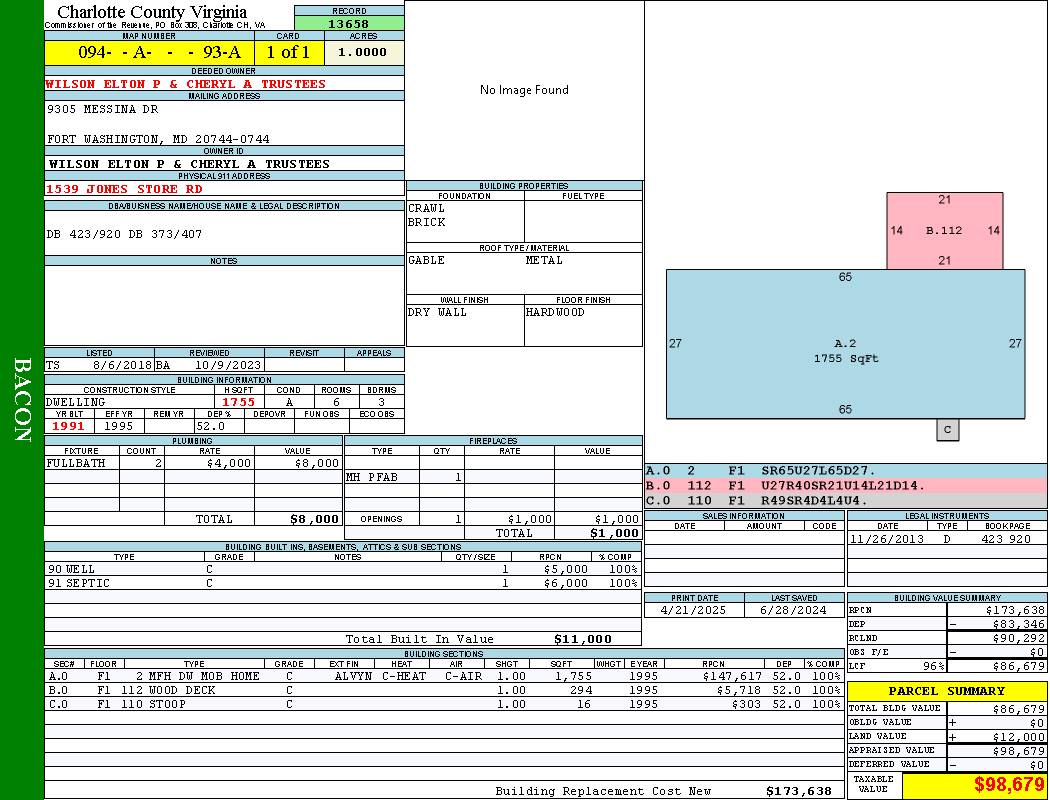The height and width of the screenshot is (800, 1050).
Task: Select the A.0 sketch code row
Action: (x=845, y=471)
